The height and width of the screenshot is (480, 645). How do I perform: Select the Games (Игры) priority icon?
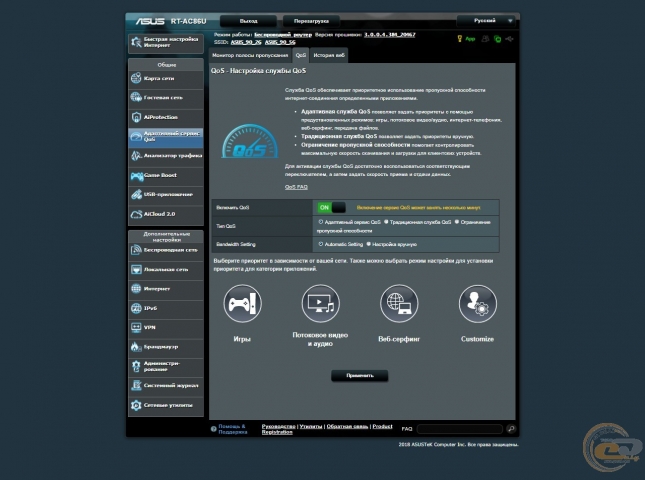[x=242, y=304]
